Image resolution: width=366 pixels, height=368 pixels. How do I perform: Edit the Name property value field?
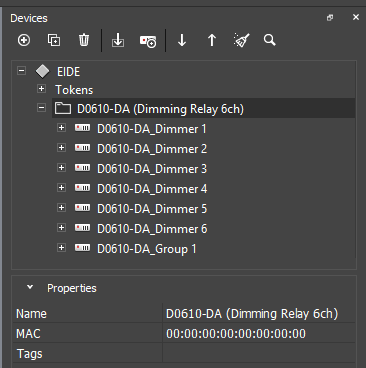[x=259, y=313]
